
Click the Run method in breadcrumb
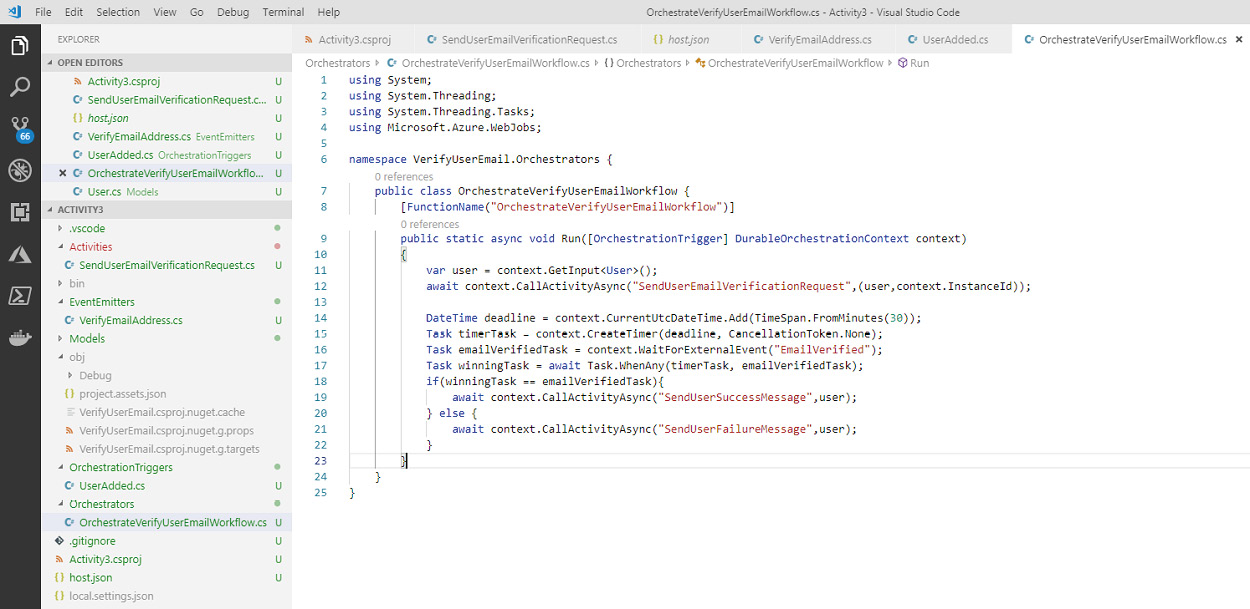pos(914,63)
